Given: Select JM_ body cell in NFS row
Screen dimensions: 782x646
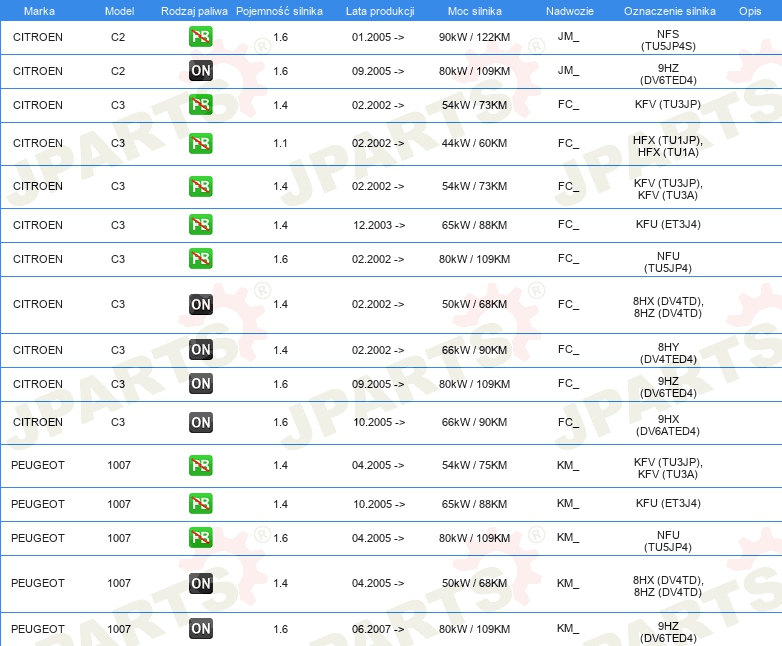Looking at the screenshot, I should pyautogui.click(x=568, y=36).
